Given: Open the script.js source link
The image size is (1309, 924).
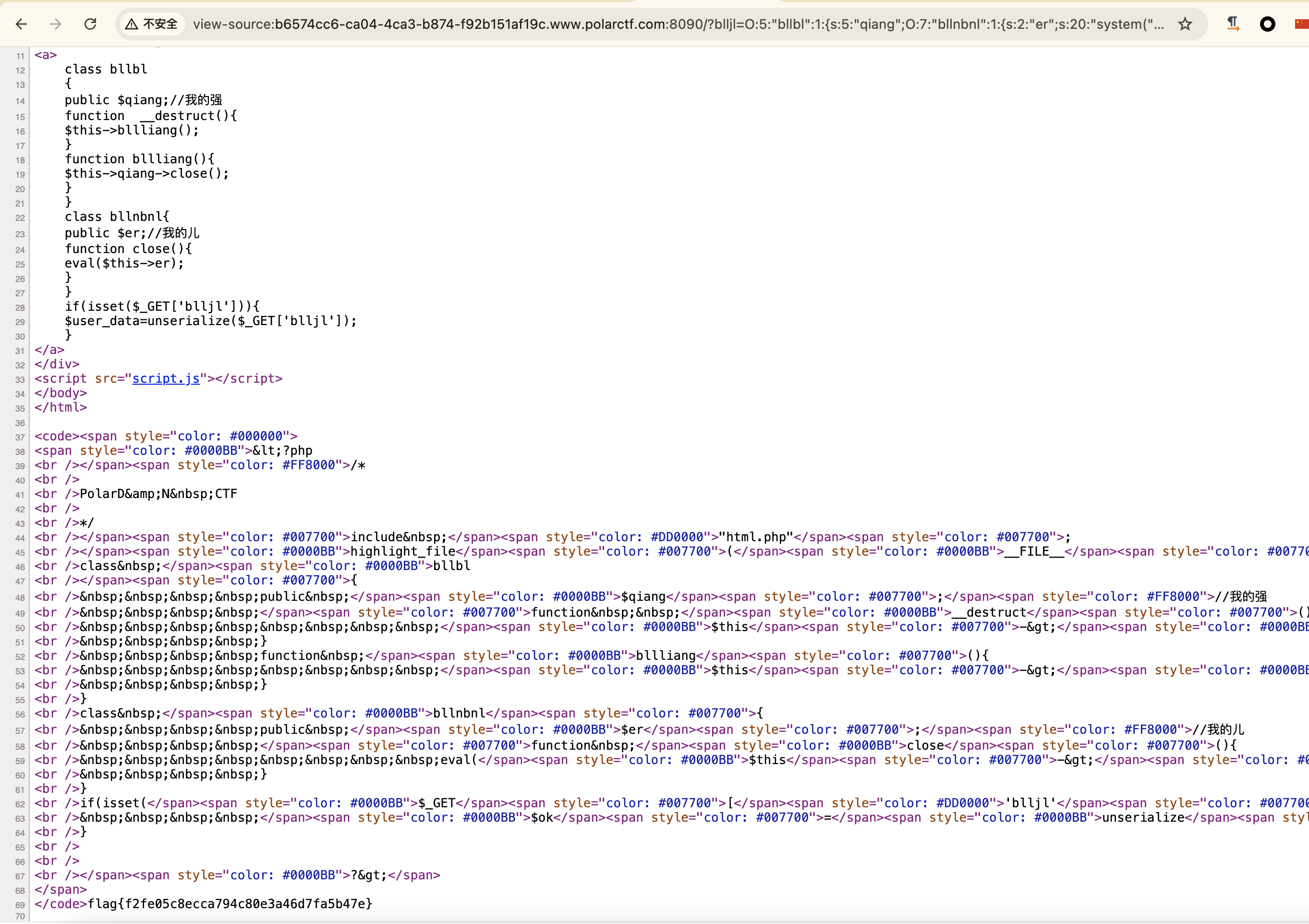Looking at the screenshot, I should 166,378.
